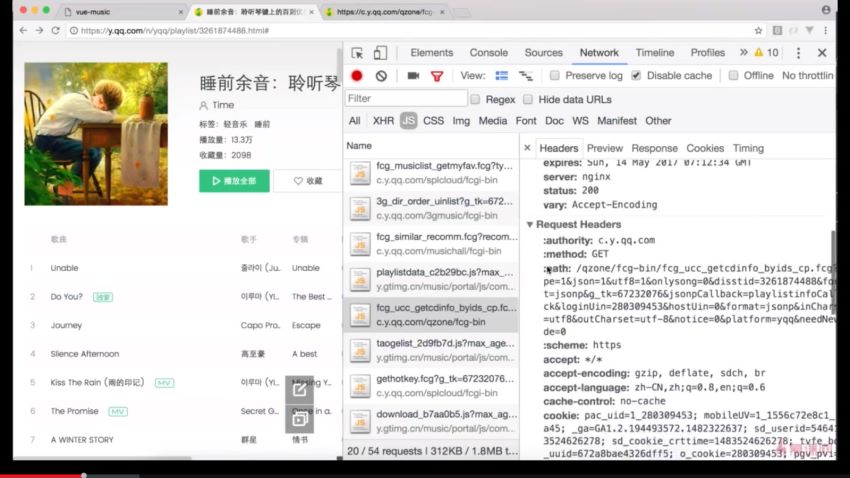Image resolution: width=850 pixels, height=478 pixels.
Task: Click the video progress bar playhead
Action: (83, 475)
